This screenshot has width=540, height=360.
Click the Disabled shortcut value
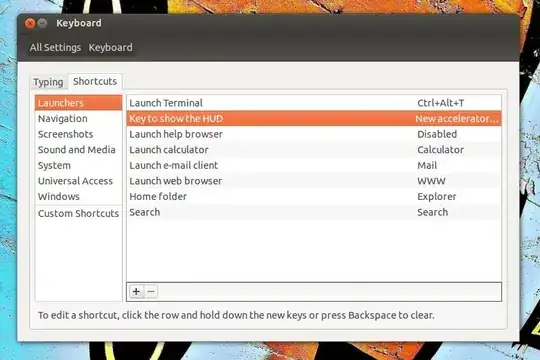click(x=437, y=134)
